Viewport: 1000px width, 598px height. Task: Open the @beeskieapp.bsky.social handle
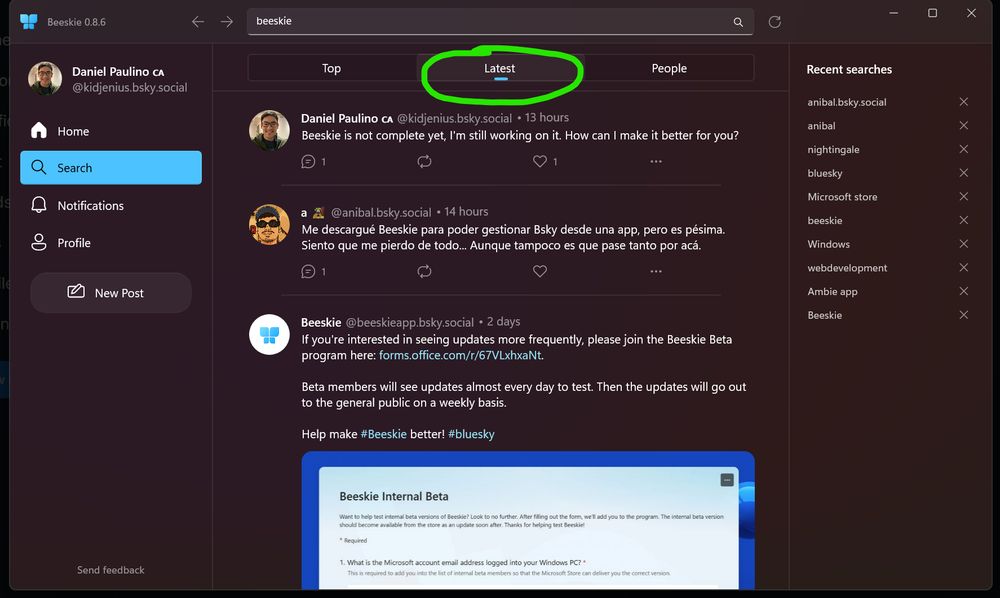pos(409,322)
